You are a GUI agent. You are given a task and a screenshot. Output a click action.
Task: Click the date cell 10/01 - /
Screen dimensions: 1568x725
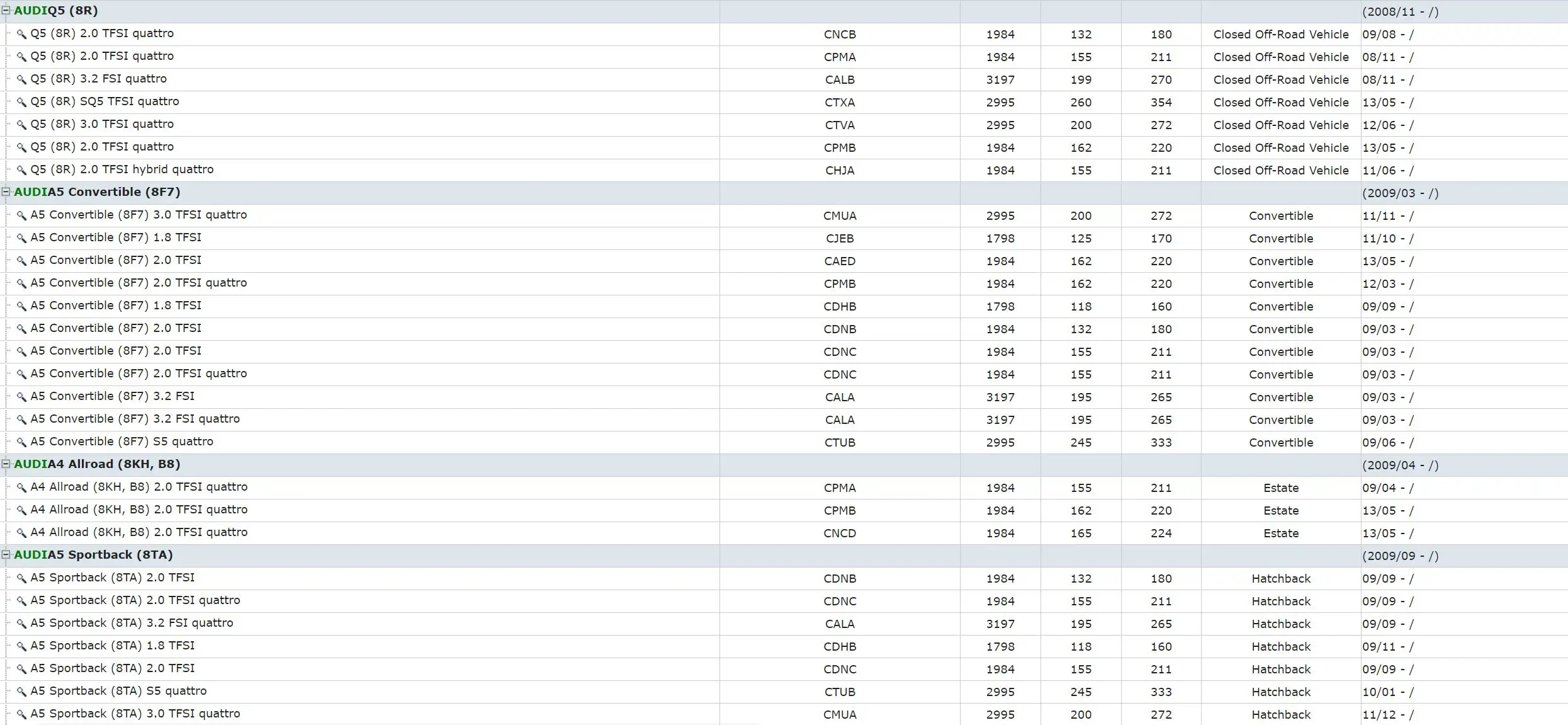click(x=1388, y=692)
